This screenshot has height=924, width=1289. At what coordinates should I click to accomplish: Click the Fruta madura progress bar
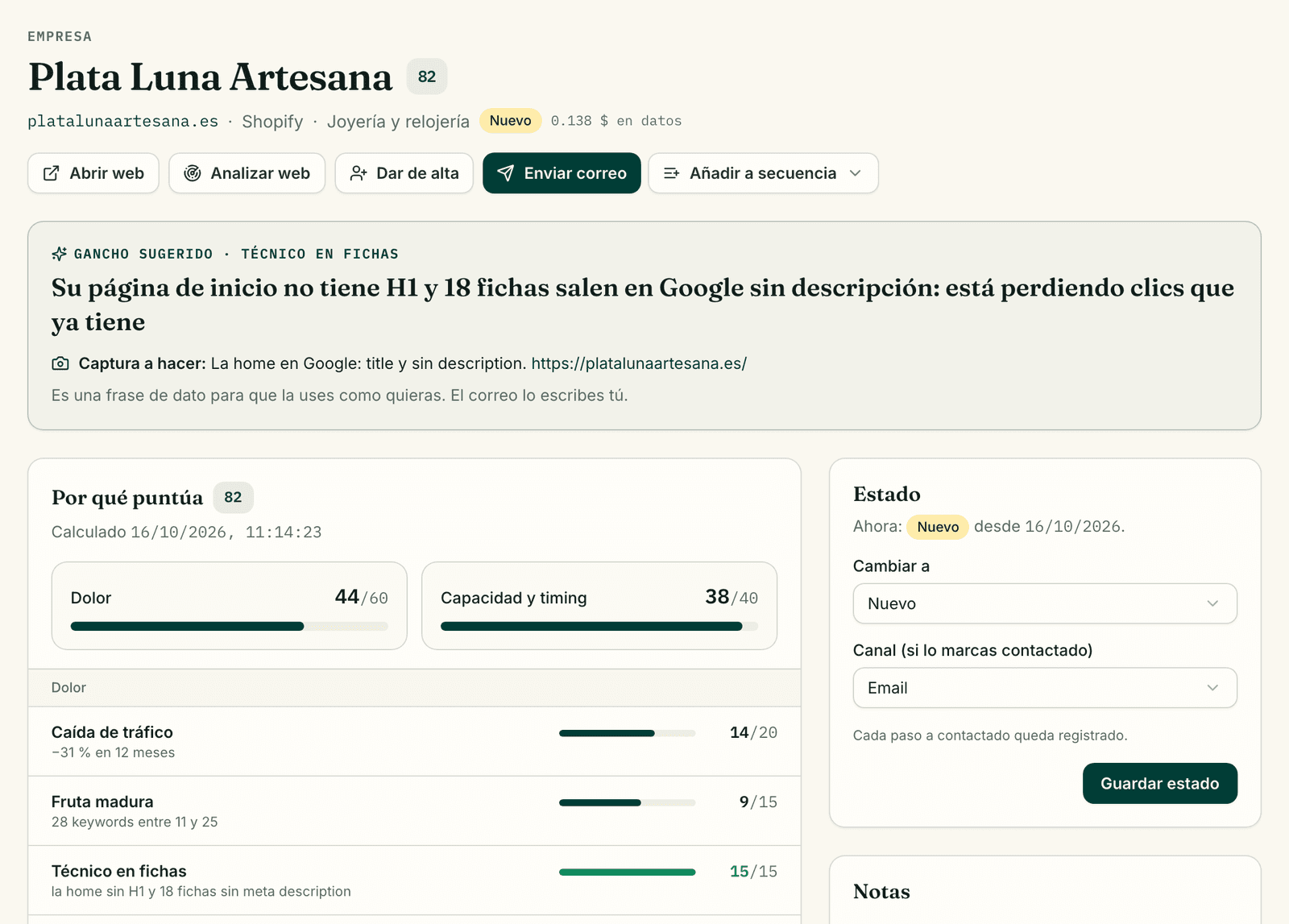627,802
